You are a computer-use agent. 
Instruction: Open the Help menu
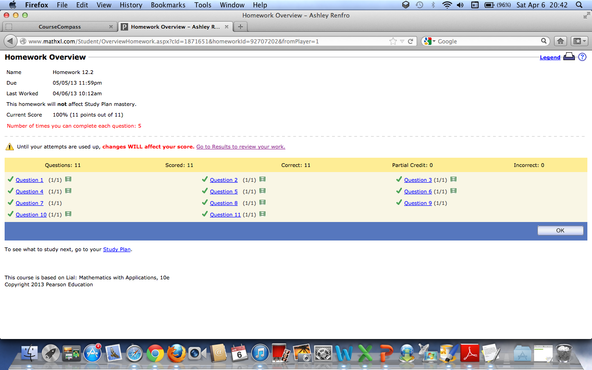point(260,5)
